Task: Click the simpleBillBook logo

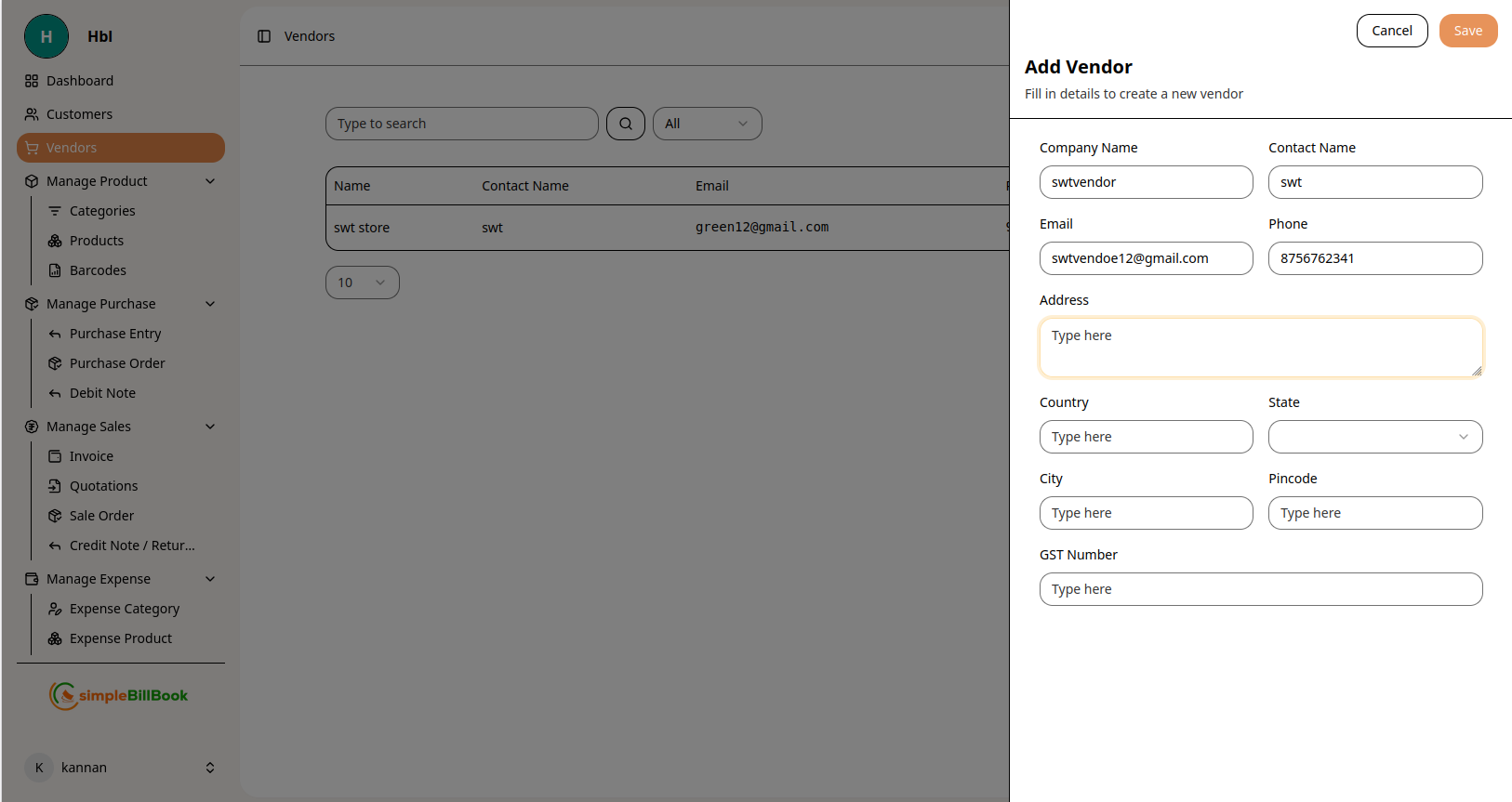Action: (x=119, y=695)
